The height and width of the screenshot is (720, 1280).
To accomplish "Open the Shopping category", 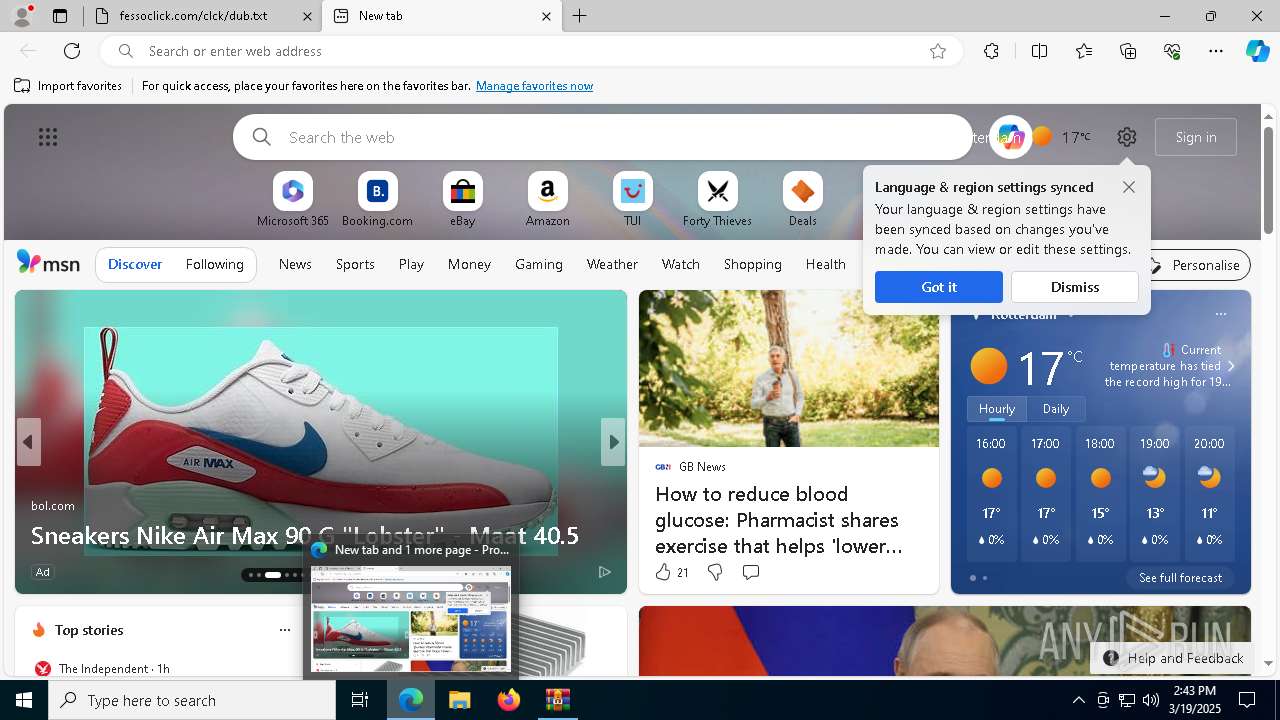I will coord(753,264).
